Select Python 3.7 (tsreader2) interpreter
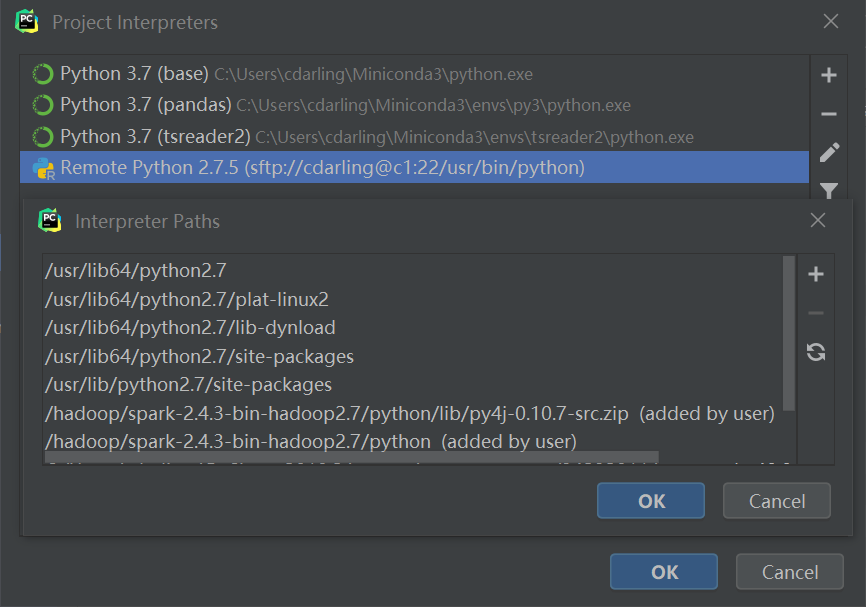 pos(154,136)
